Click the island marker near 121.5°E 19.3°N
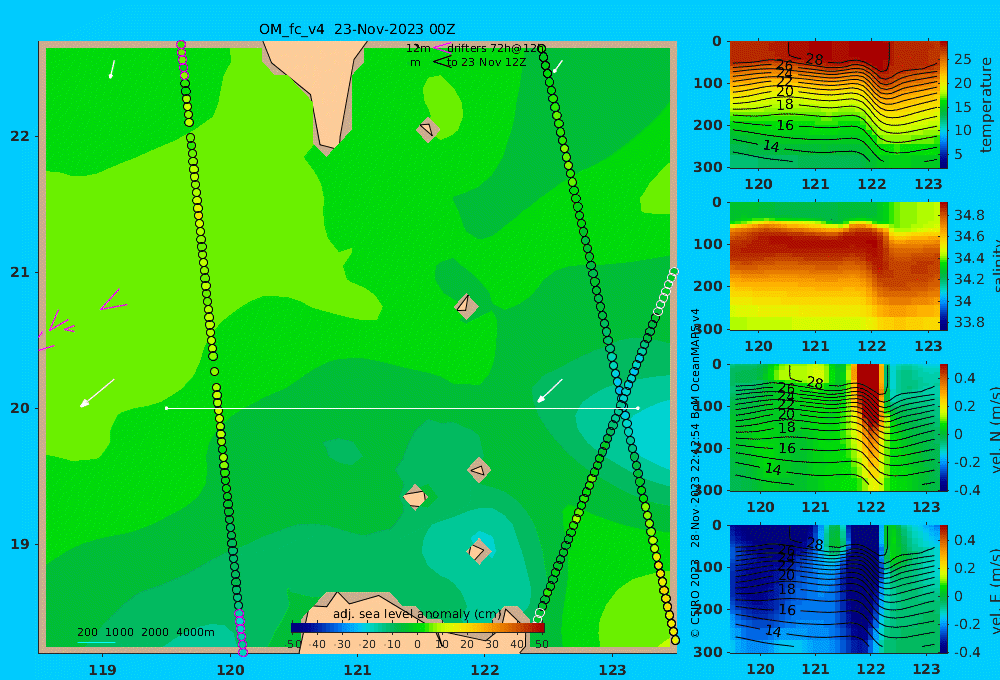This screenshot has width=1000, height=680. point(415,497)
